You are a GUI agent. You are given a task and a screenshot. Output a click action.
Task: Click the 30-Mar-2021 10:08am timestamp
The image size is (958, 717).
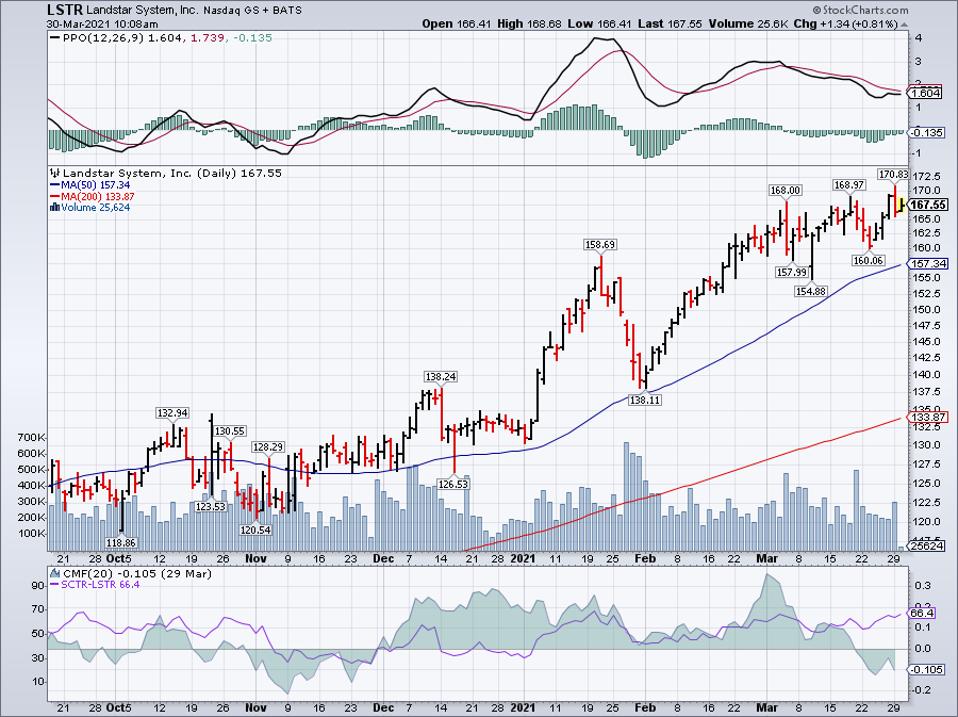pyautogui.click(x=103, y=24)
